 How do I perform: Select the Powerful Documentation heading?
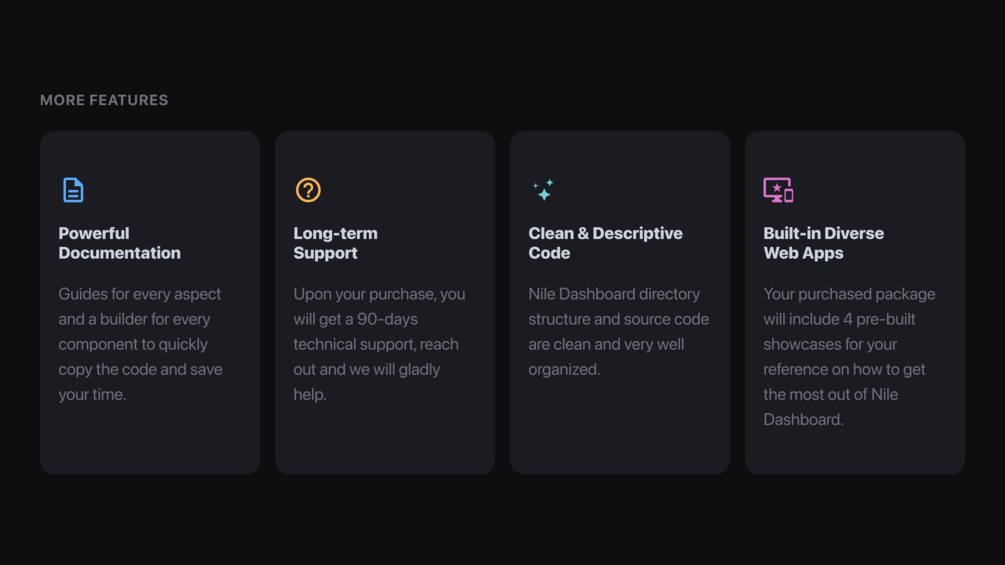coord(119,243)
